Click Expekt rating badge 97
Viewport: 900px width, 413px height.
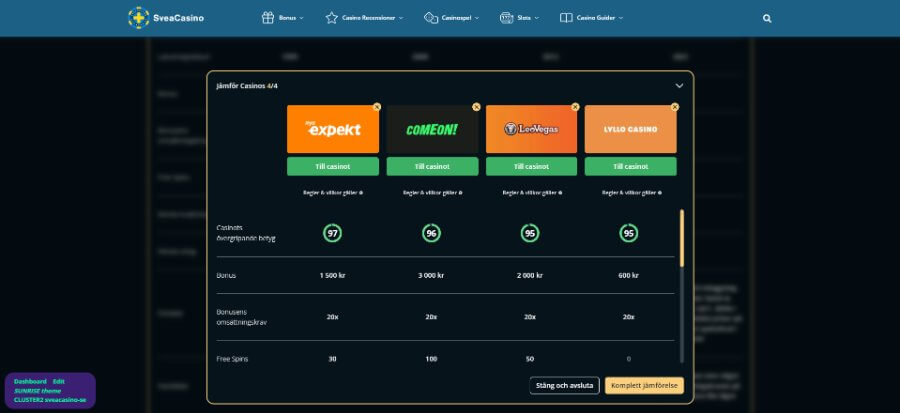332,233
